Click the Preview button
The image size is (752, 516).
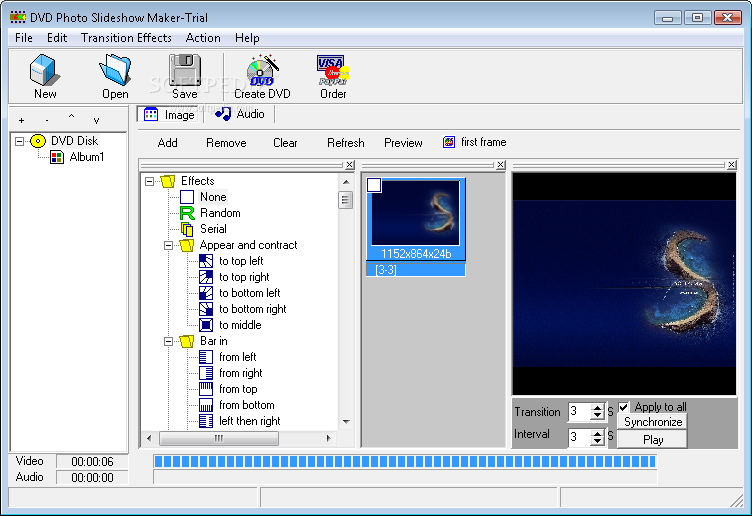click(403, 143)
